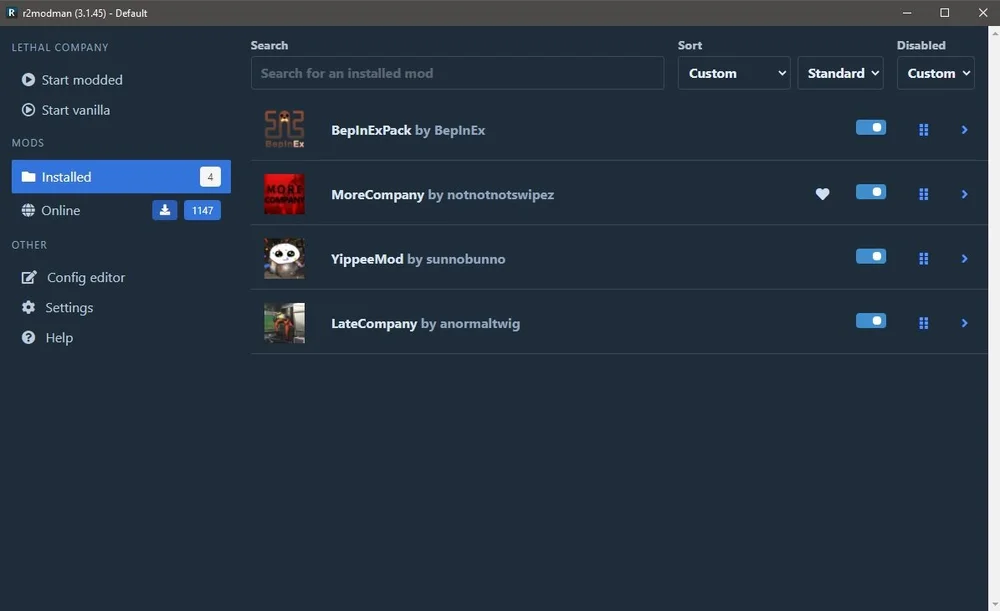Viewport: 1000px width, 611px height.
Task: Click the vertical scrollbar up arrow
Action: tap(994, 31)
